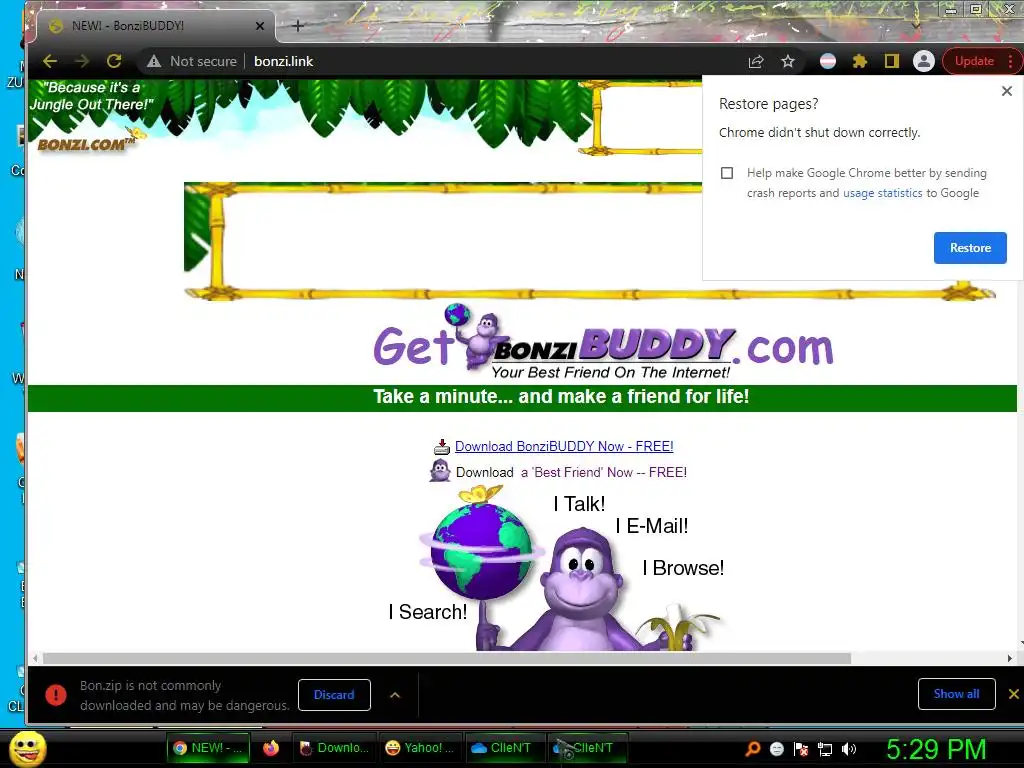Switch to the NEW! Chrome taskbar item
This screenshot has height=768, width=1024.
[x=208, y=748]
